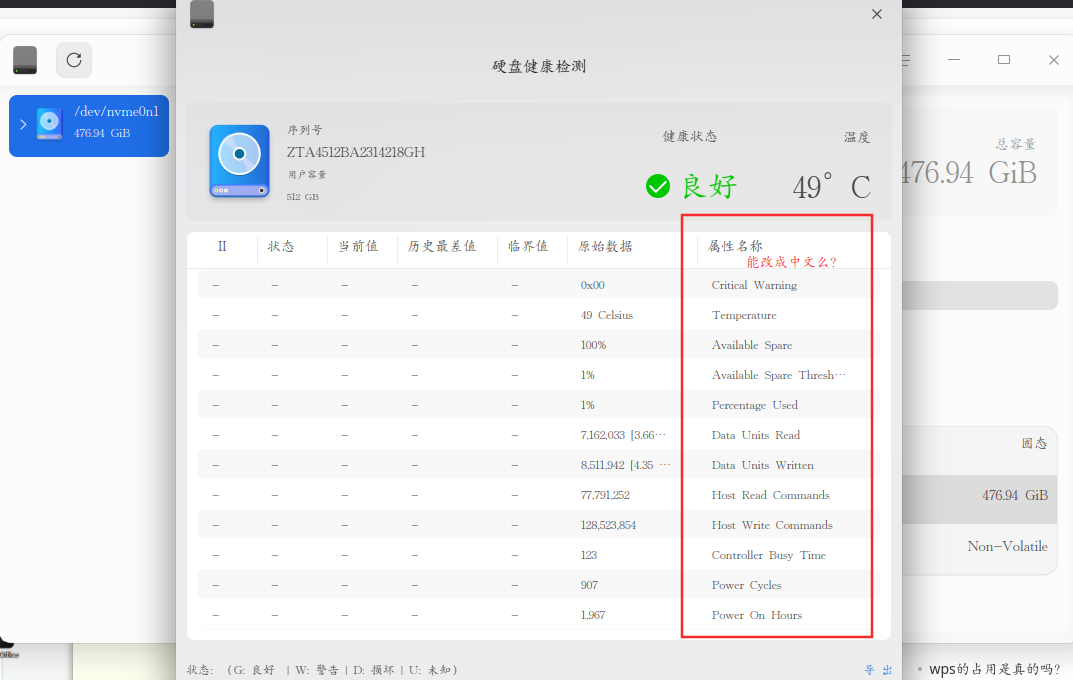Click the serial number ZTA4512BA2314218GH
1073x680 pixels.
[x=356, y=153]
